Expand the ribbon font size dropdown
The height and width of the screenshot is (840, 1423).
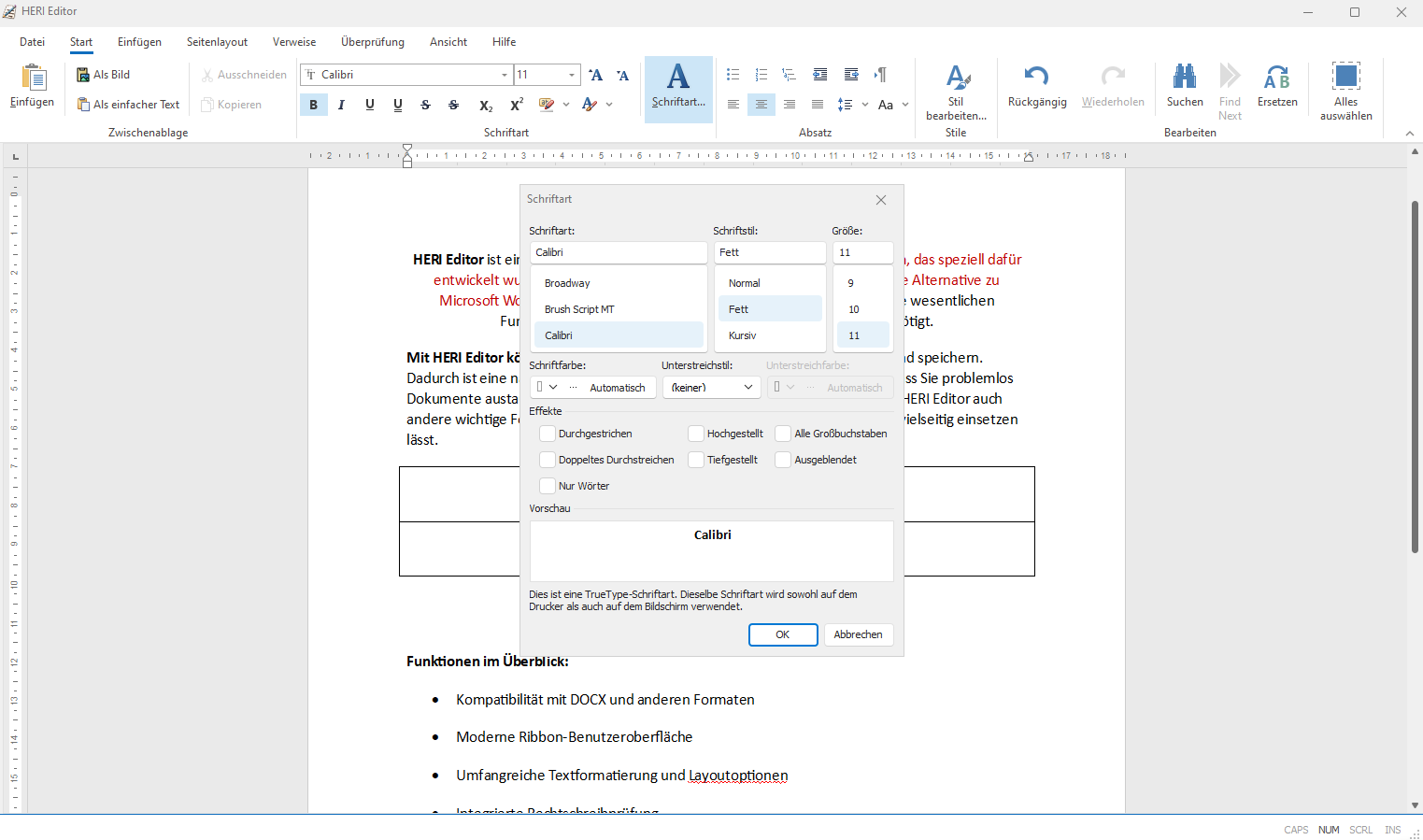tap(572, 75)
